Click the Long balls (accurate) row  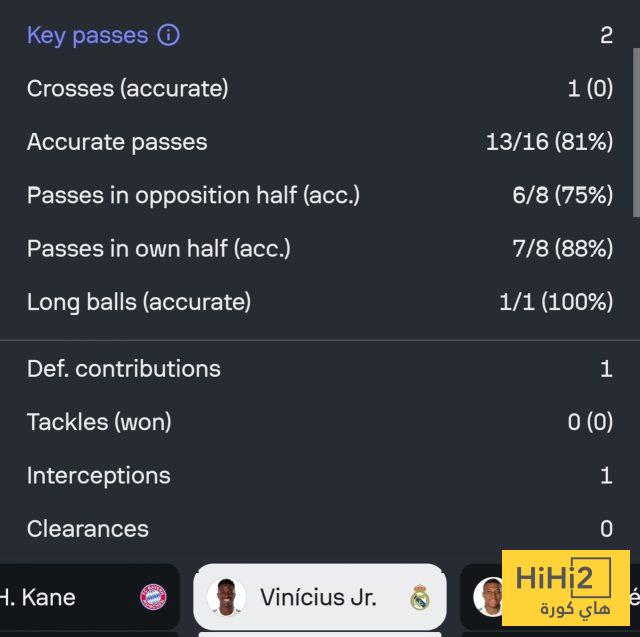pos(320,301)
